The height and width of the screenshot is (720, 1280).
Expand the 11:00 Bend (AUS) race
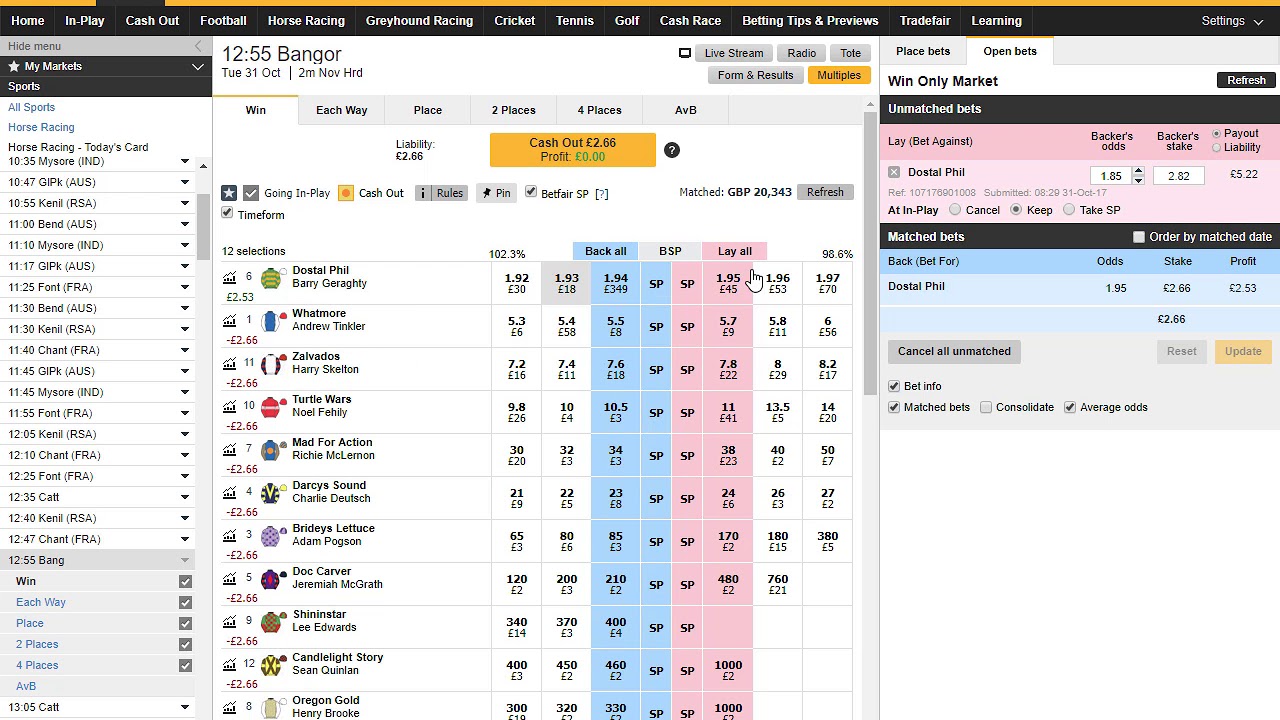click(x=184, y=224)
